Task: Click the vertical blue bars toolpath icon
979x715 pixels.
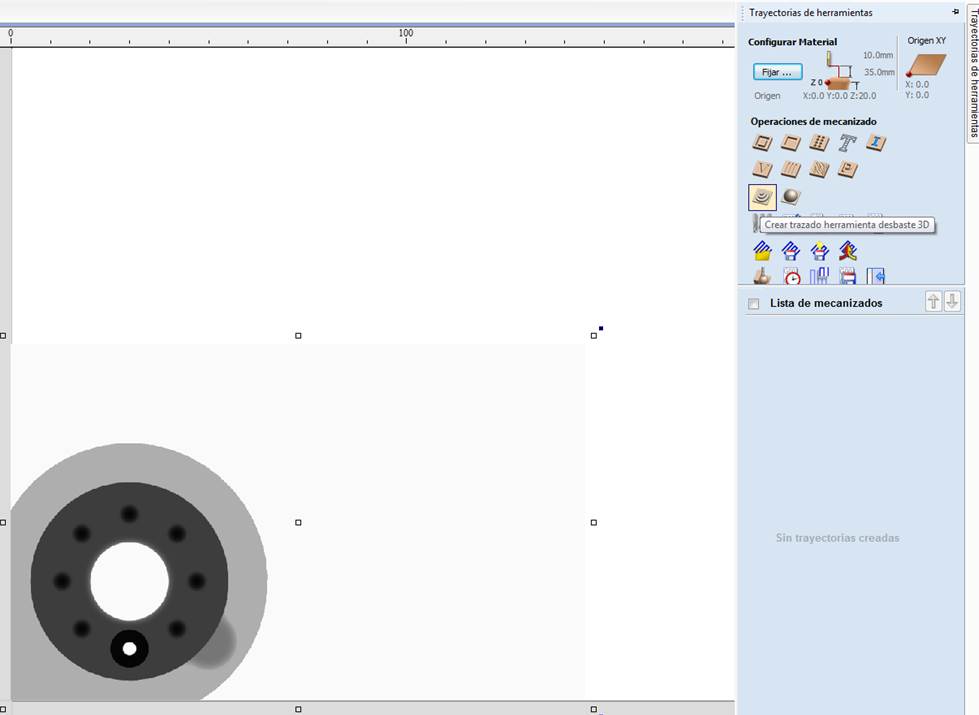Action: pyautogui.click(x=819, y=276)
